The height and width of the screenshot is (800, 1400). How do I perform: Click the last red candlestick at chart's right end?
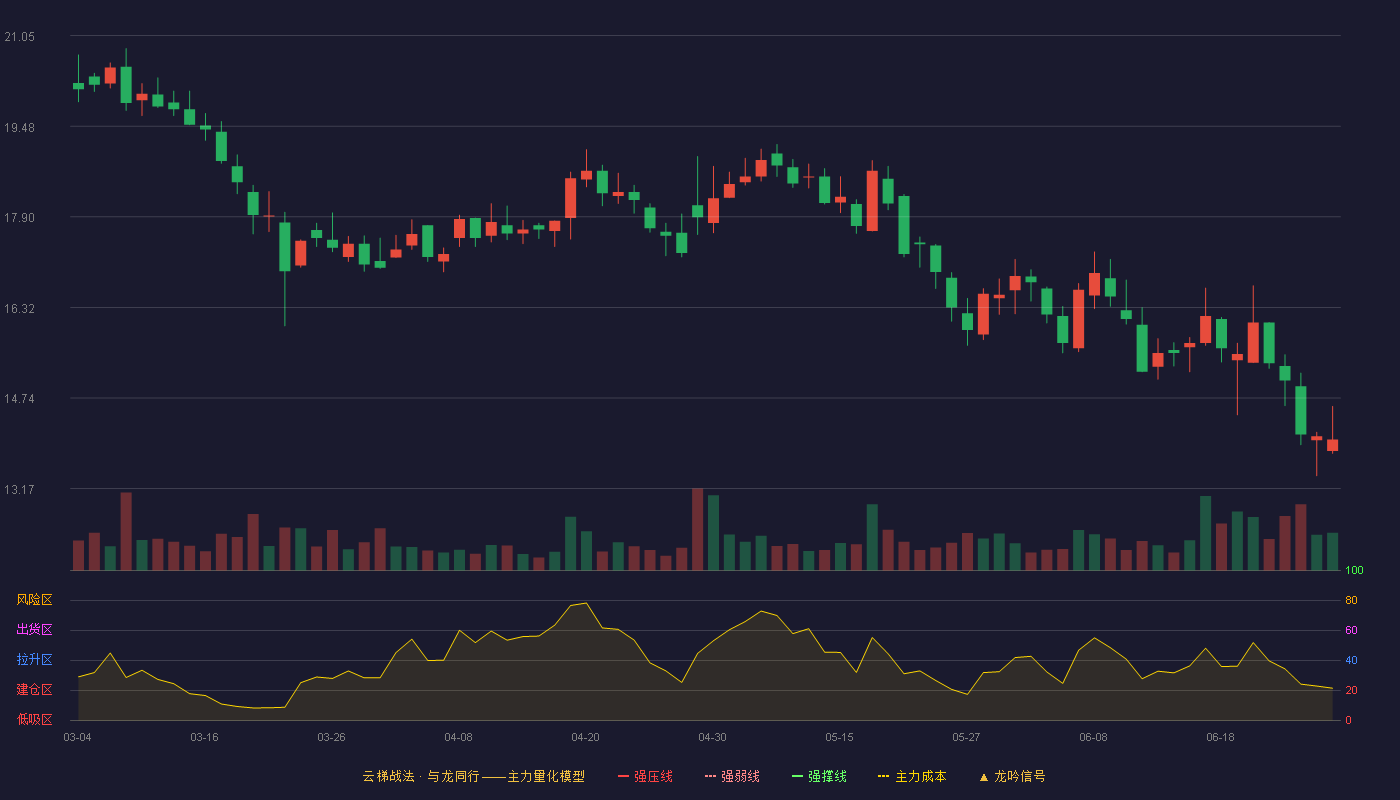[1332, 445]
